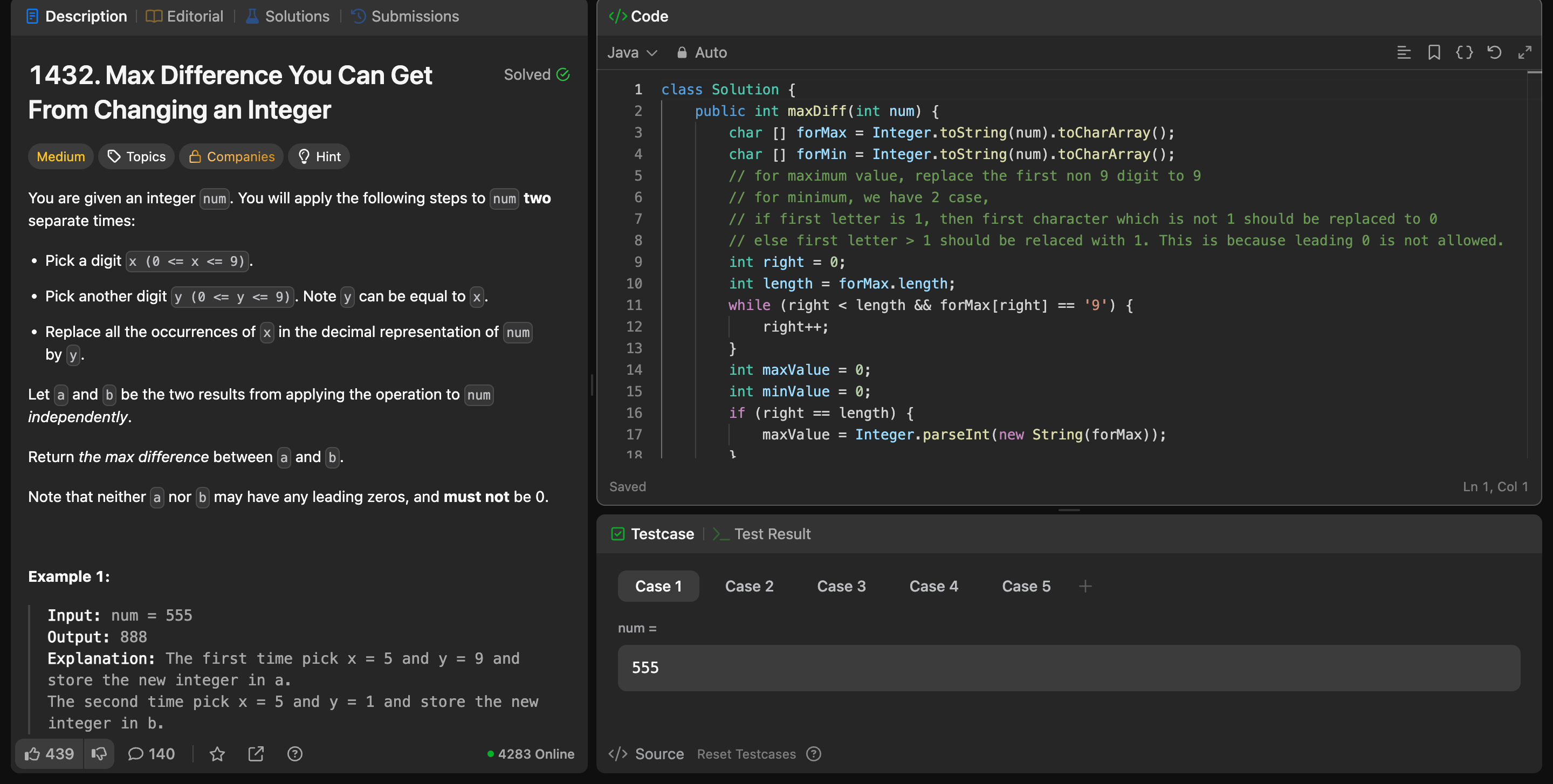1553x784 pixels.
Task: Click the num input field containing 555
Action: [1068, 668]
